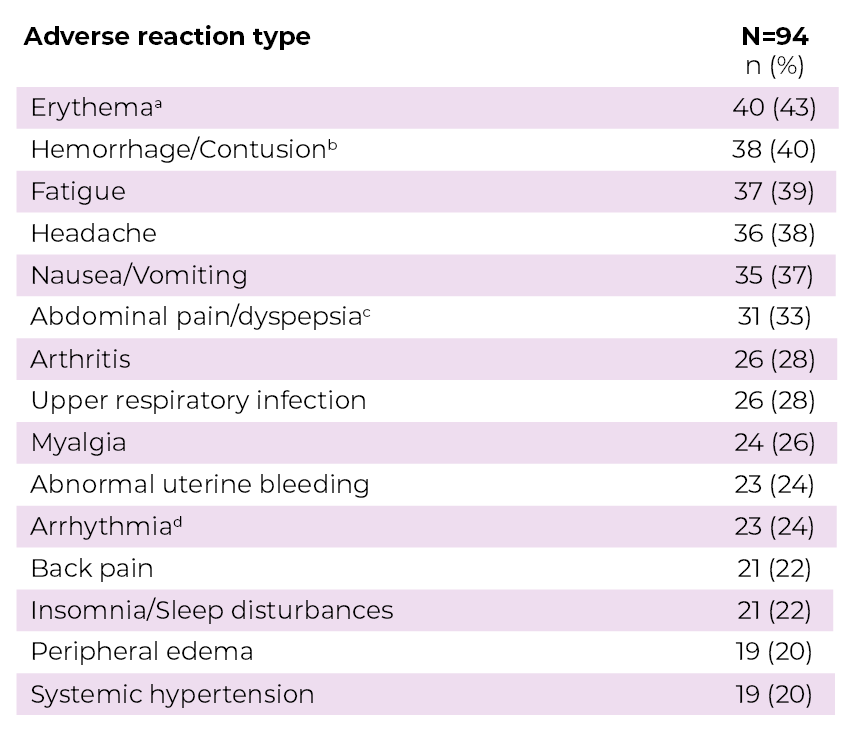
Task: Click the Back pain row label
Action: (91, 569)
